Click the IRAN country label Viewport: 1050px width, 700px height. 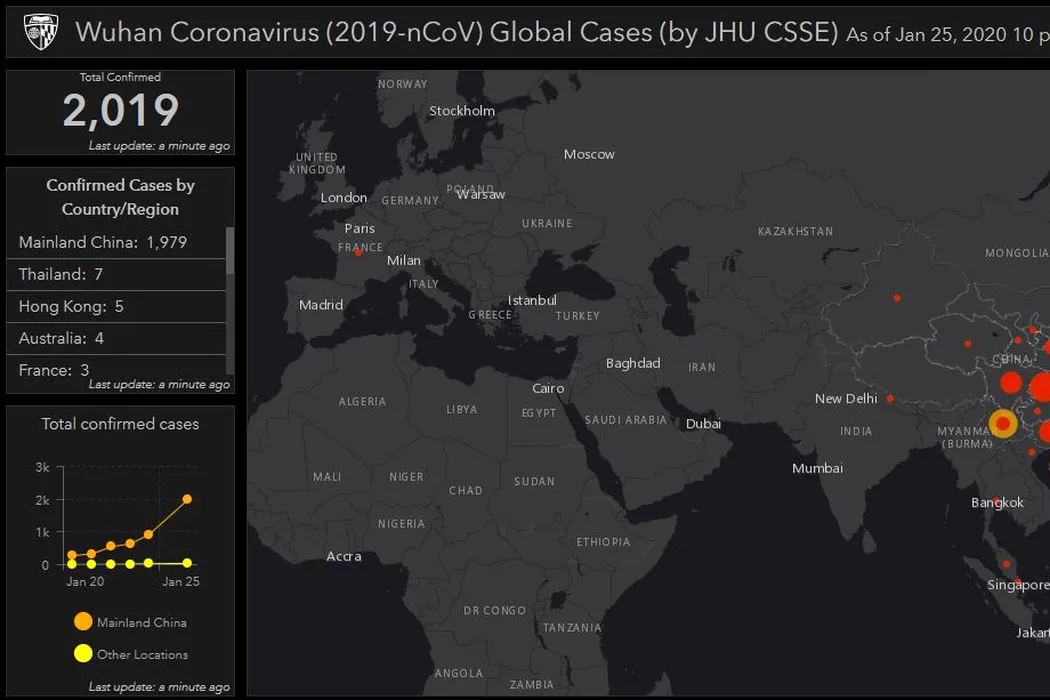pos(702,367)
